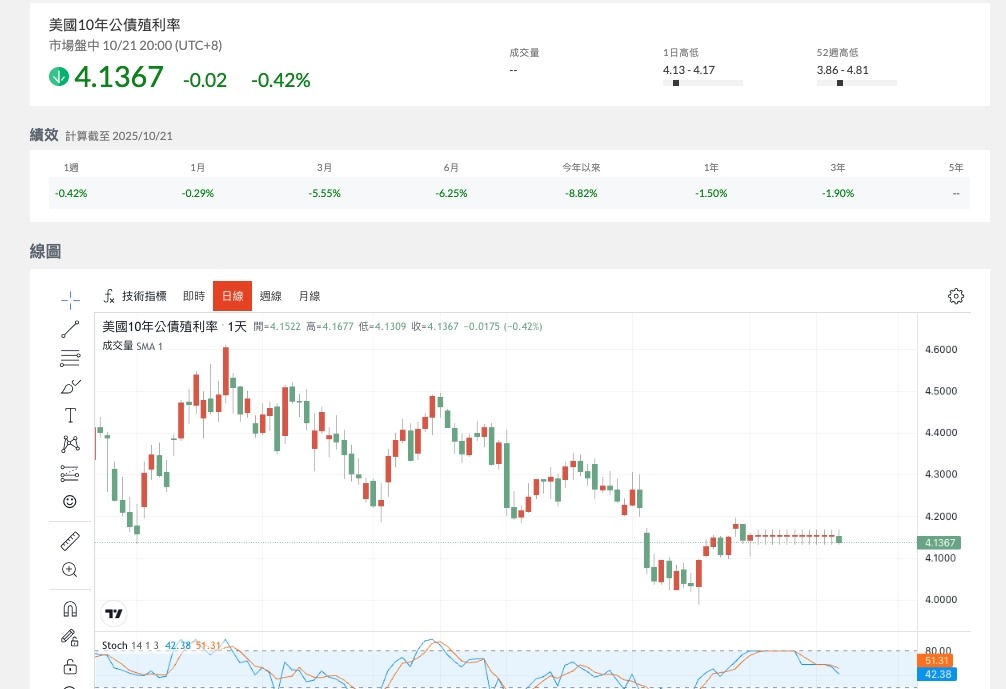Image resolution: width=1006 pixels, height=689 pixels.
Task: Click the 4.1367 current price label on axis
Action: pyautogui.click(x=942, y=542)
